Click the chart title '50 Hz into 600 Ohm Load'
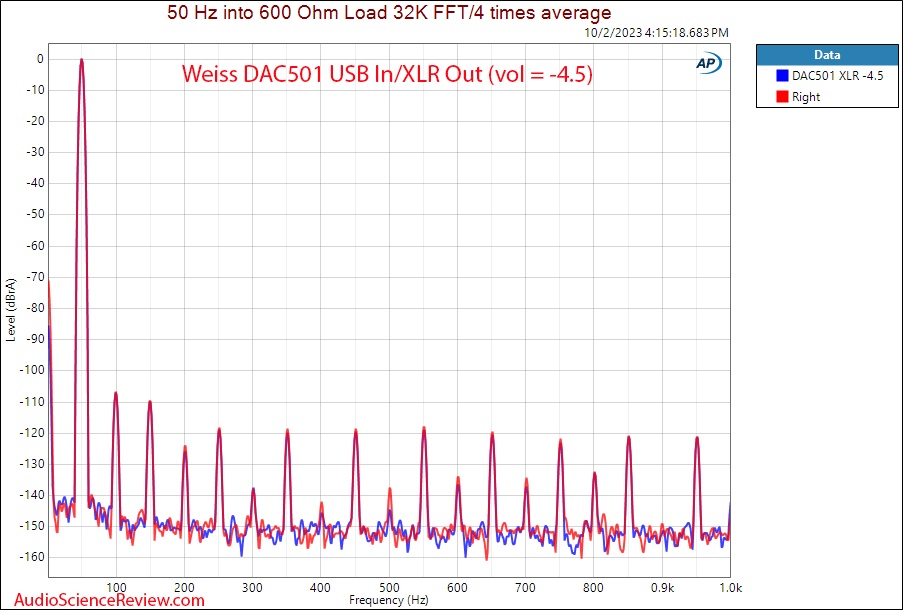Image resolution: width=903 pixels, height=610 pixels. [x=389, y=12]
